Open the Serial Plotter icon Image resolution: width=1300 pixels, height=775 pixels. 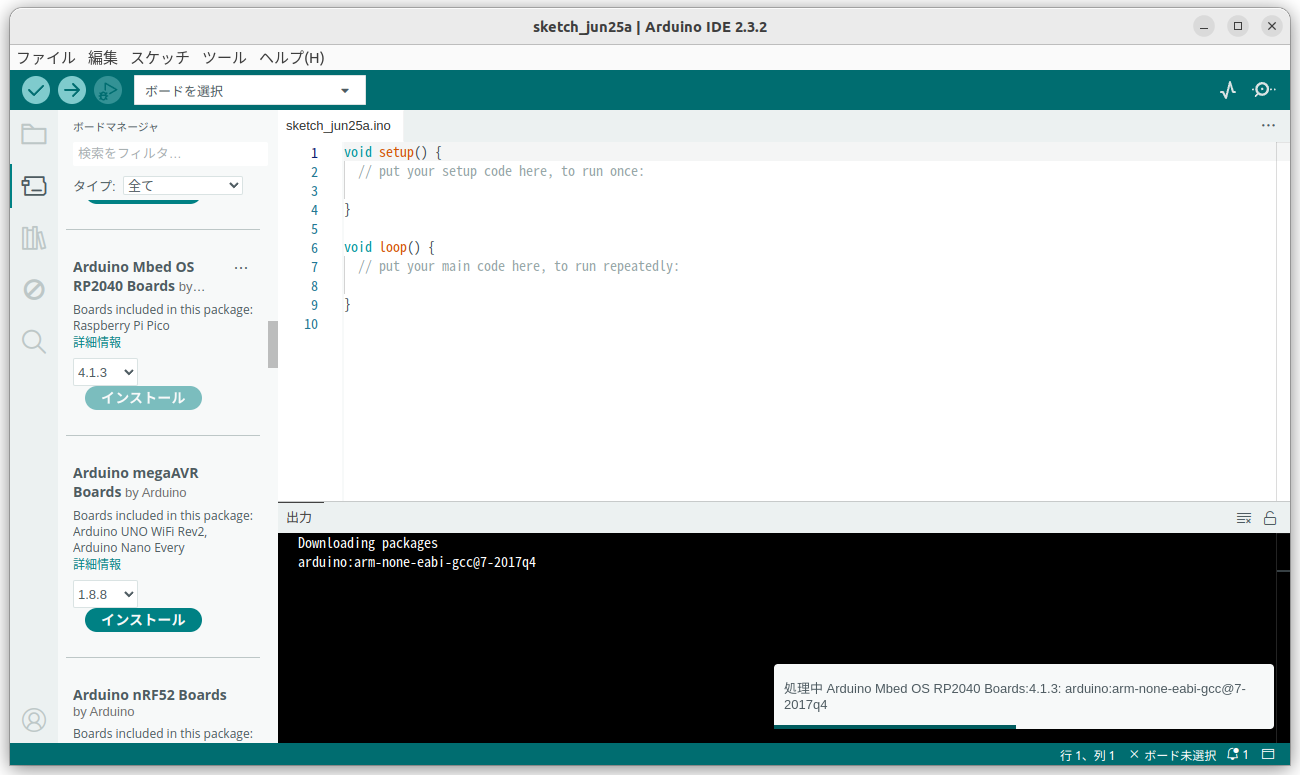(x=1227, y=89)
